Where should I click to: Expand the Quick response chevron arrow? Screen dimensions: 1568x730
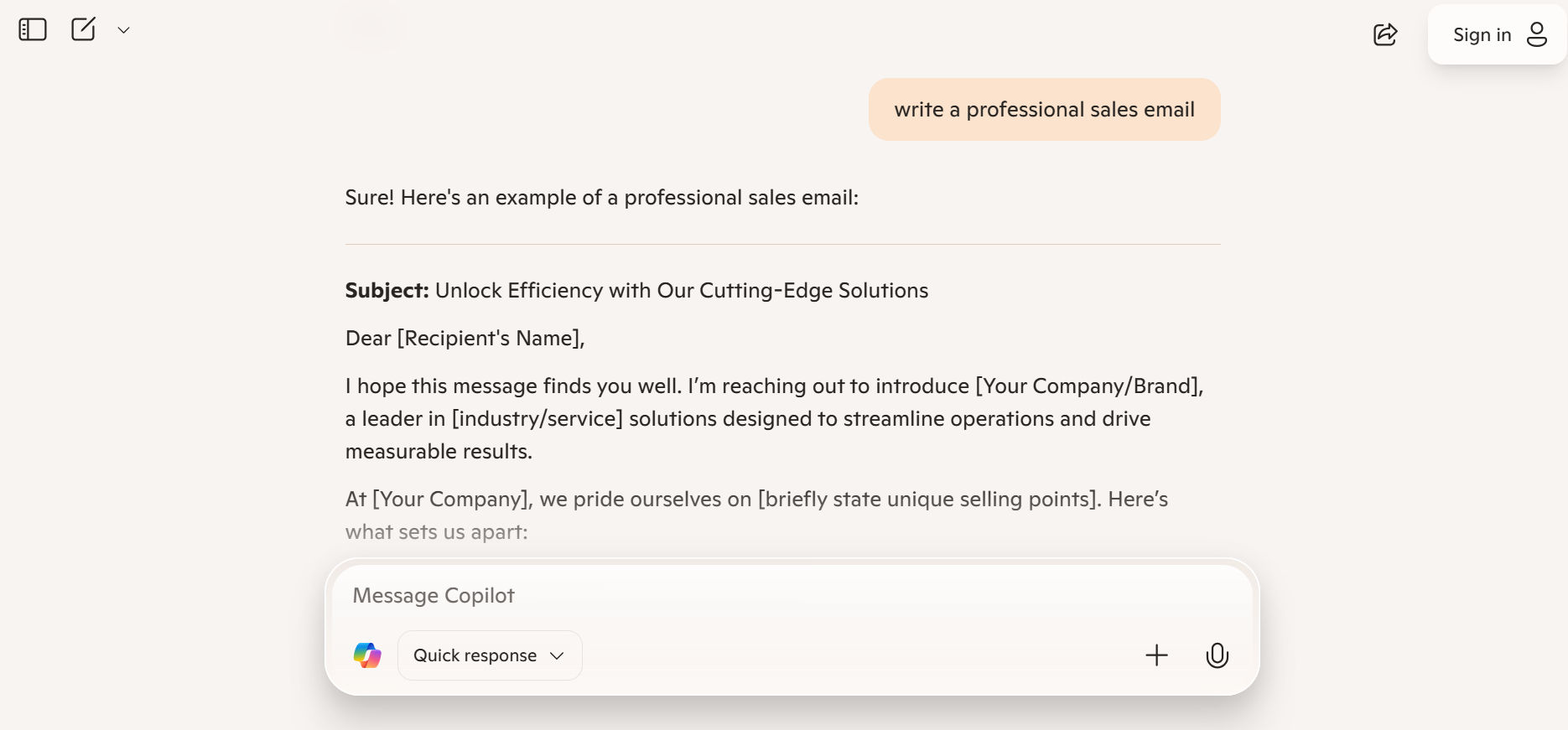pos(557,655)
